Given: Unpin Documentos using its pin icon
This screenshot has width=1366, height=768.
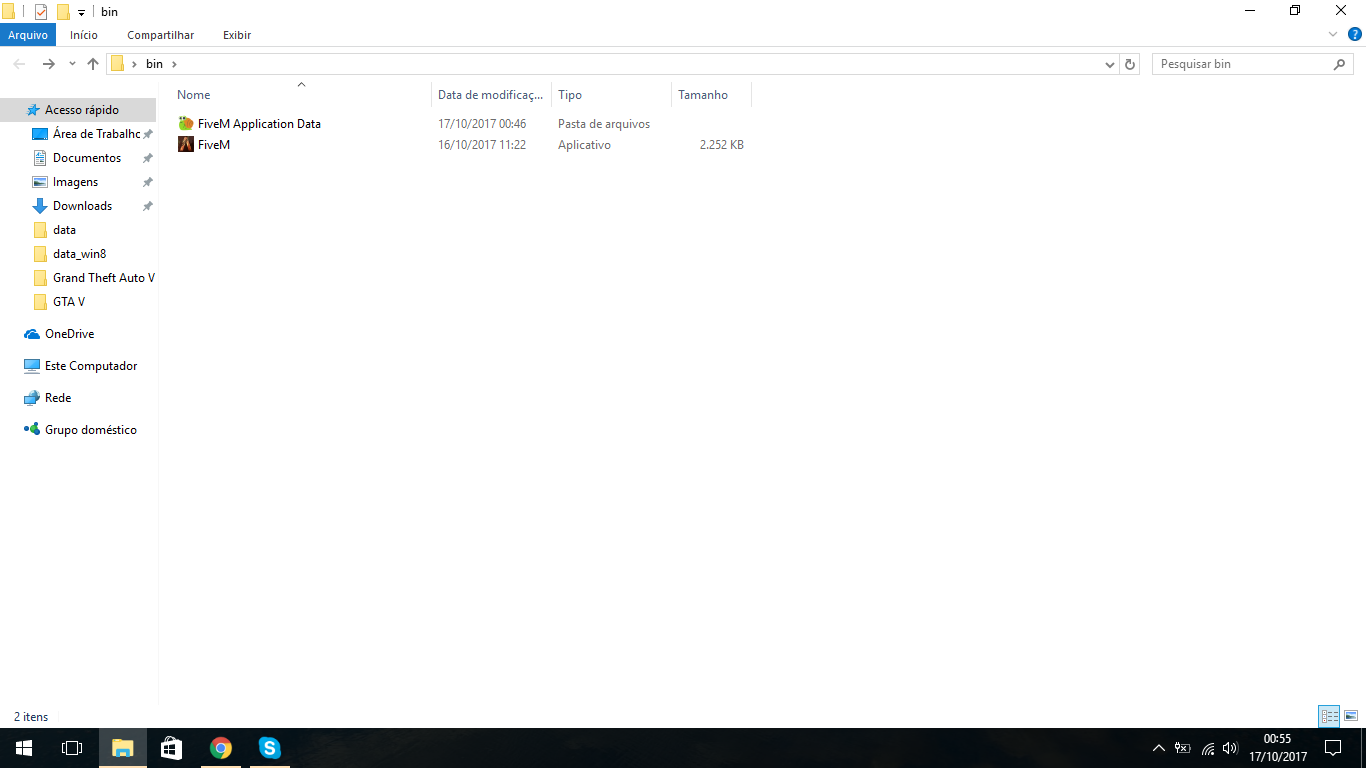Looking at the screenshot, I should [x=148, y=158].
